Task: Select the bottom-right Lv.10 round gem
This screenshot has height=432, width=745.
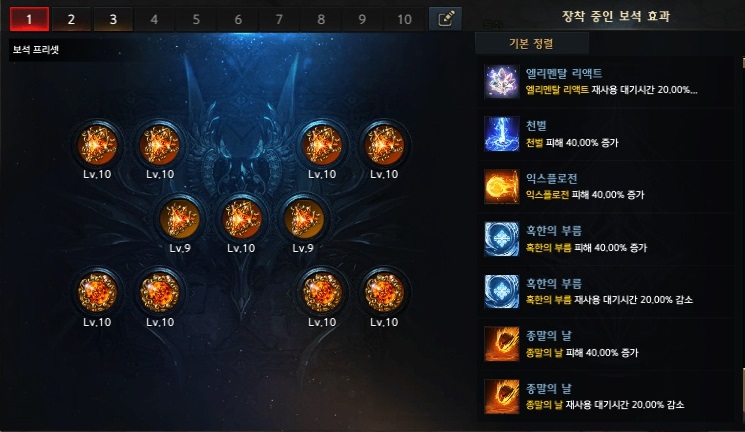Action: (384, 292)
